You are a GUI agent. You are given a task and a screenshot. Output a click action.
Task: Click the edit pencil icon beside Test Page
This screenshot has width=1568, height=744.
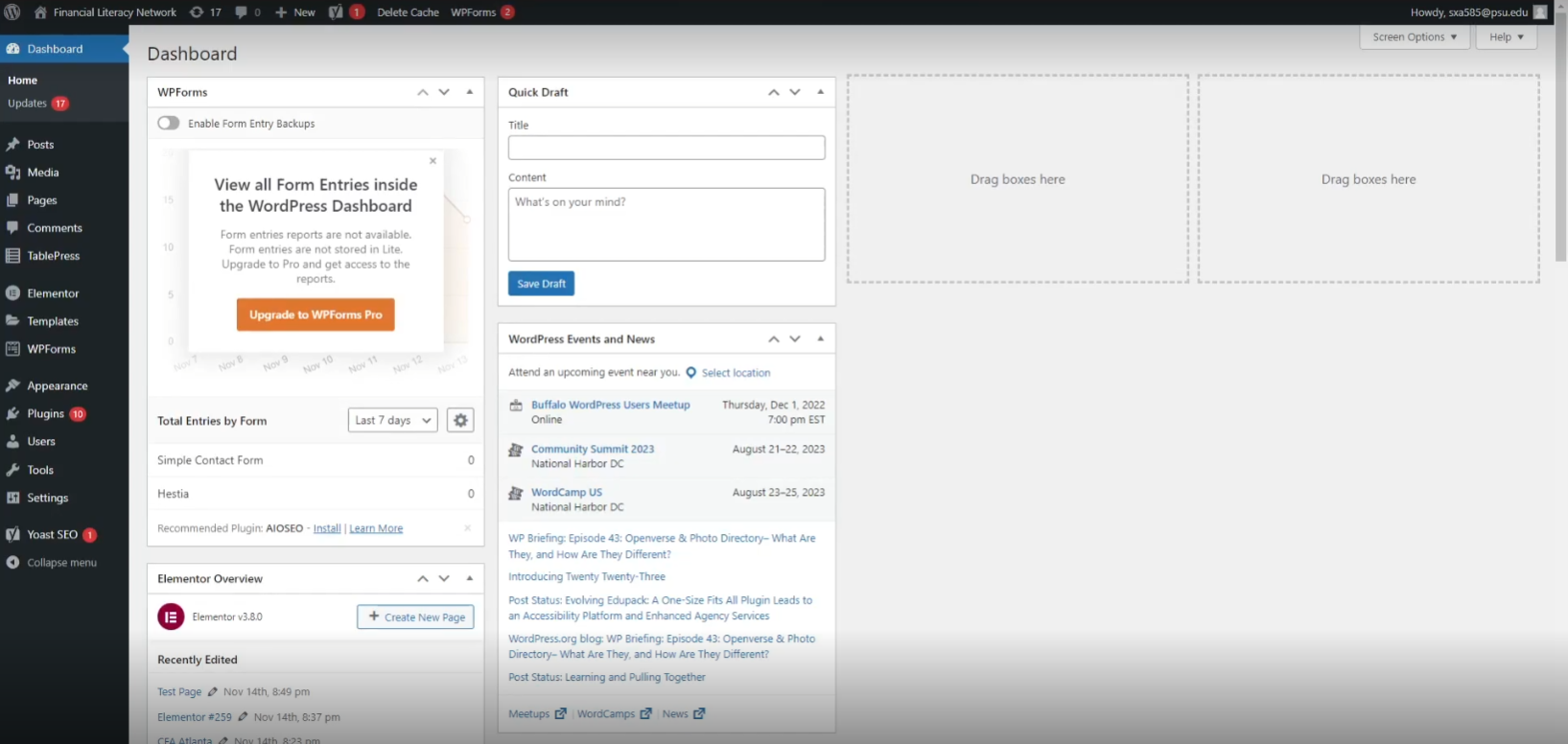click(213, 691)
